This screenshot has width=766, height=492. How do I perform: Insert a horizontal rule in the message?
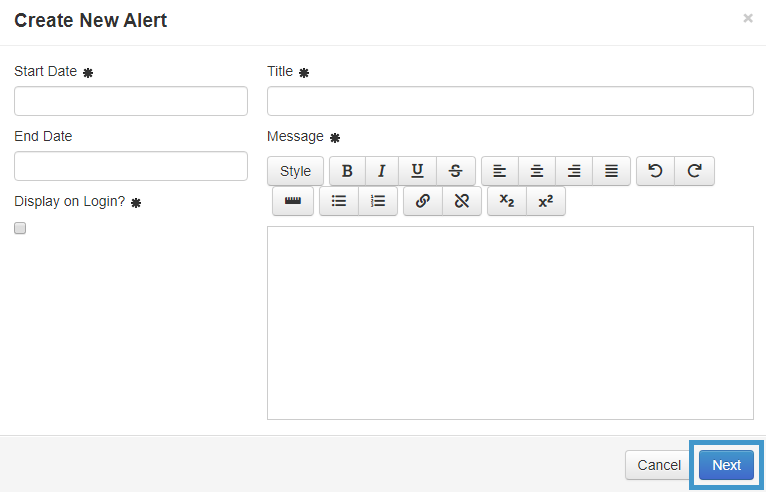293,201
